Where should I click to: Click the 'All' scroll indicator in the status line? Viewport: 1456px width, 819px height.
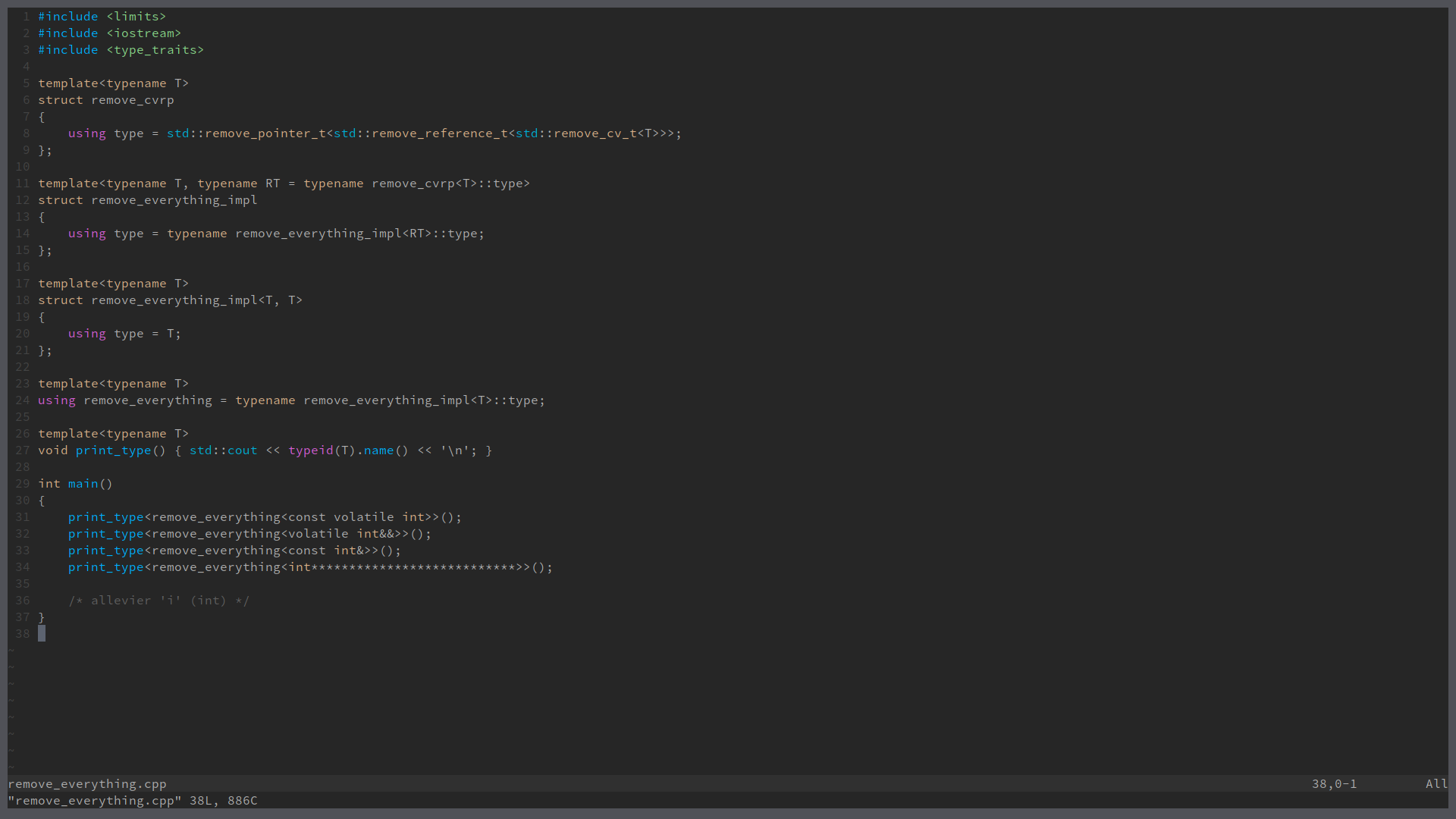pos(1436,783)
